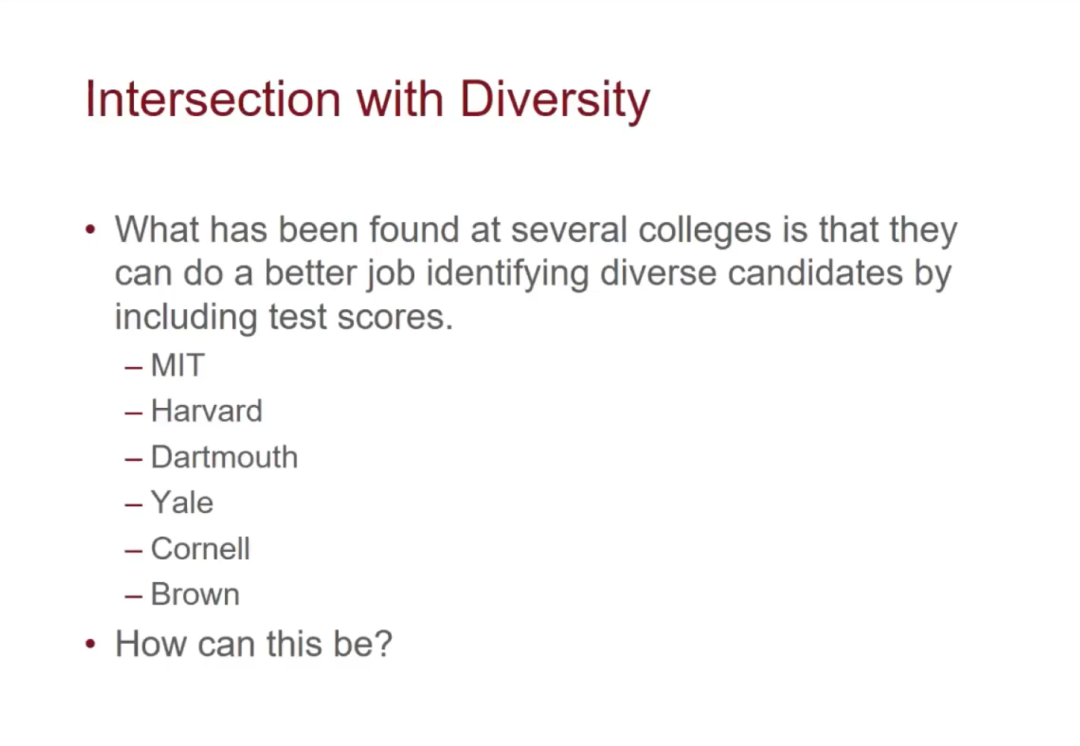1080x746 pixels.
Task: Click the red bullet before "What has been"
Action: (90, 229)
